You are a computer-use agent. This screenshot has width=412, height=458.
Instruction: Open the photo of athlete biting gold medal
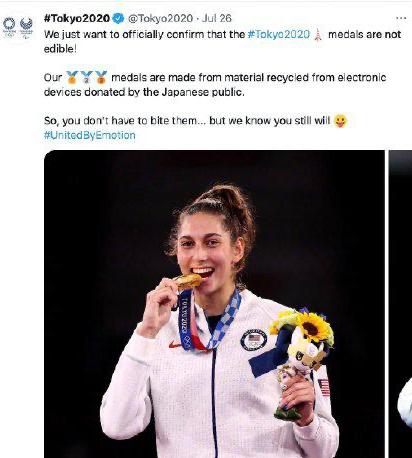click(x=214, y=304)
